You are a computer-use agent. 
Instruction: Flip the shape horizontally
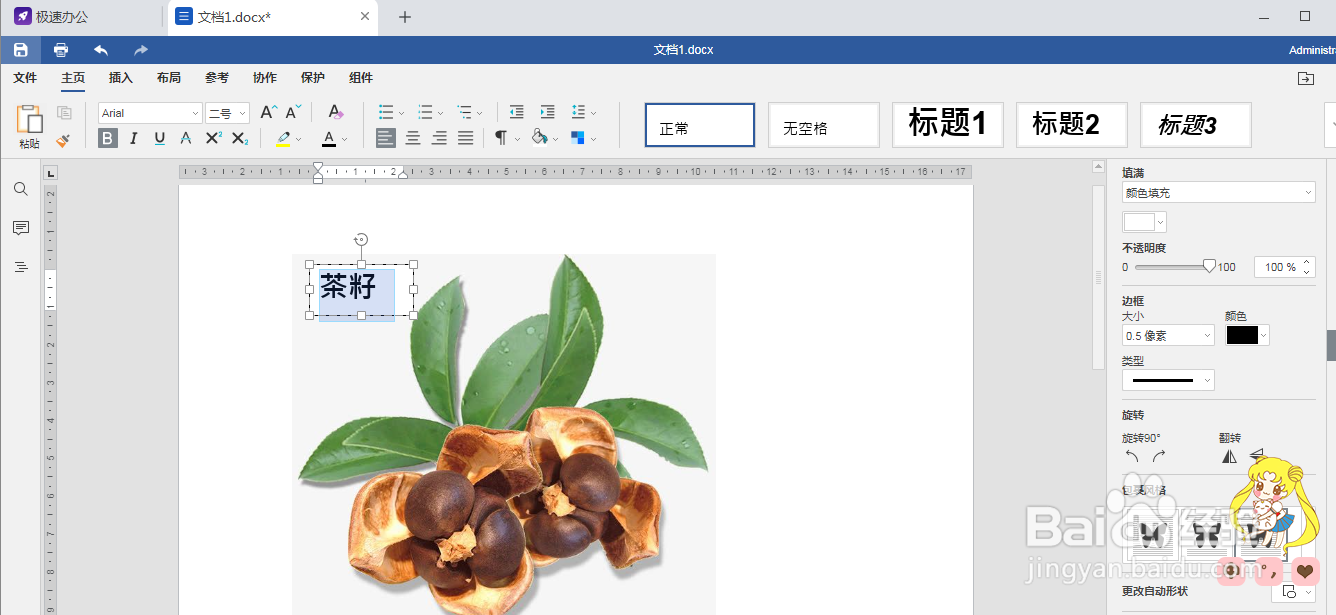coord(1229,457)
